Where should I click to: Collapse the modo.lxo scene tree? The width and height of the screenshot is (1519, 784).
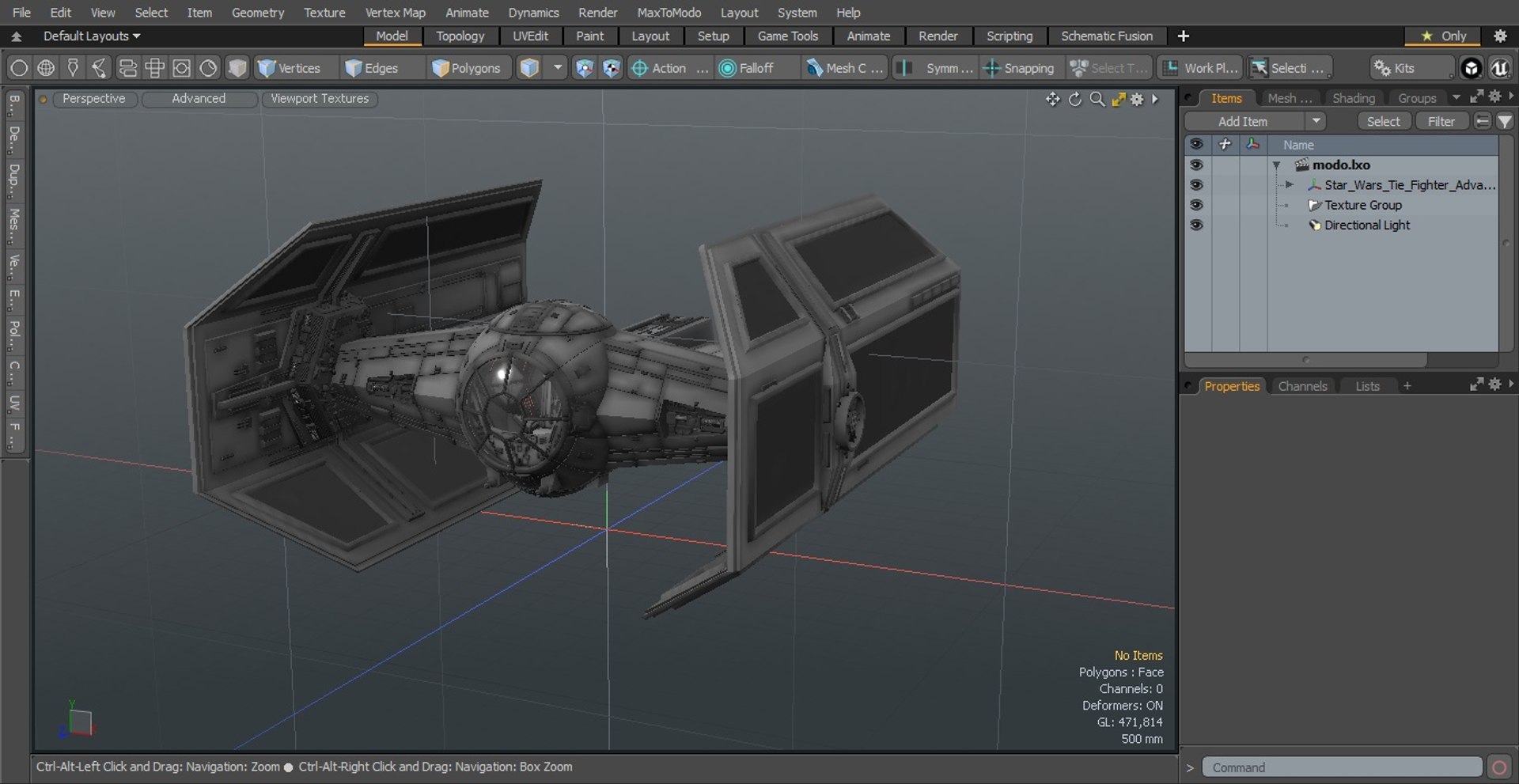point(1276,165)
